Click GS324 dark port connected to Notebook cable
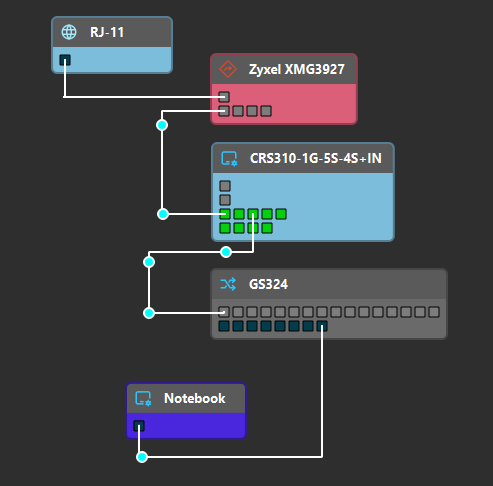 pyautogui.click(x=322, y=326)
